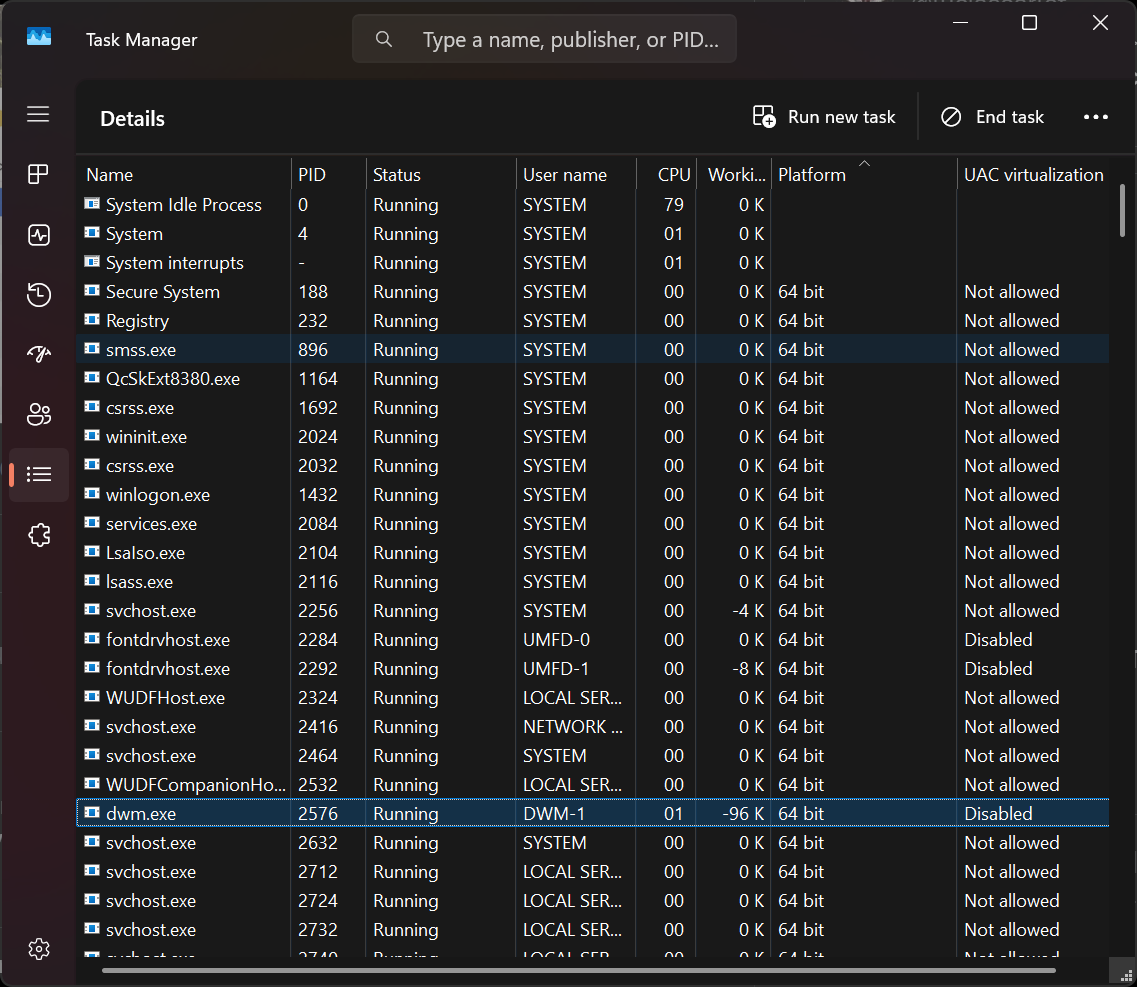Minimize the Task Manager window
The image size is (1137, 987).
[x=960, y=22]
